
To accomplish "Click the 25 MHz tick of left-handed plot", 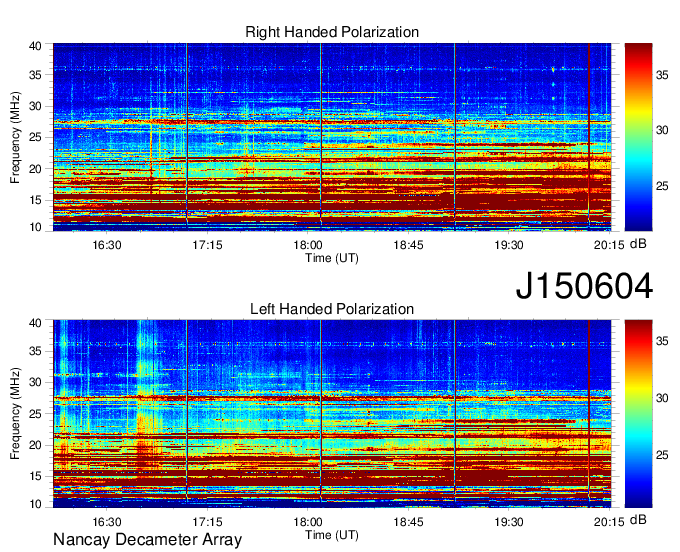I will pos(35,414).
